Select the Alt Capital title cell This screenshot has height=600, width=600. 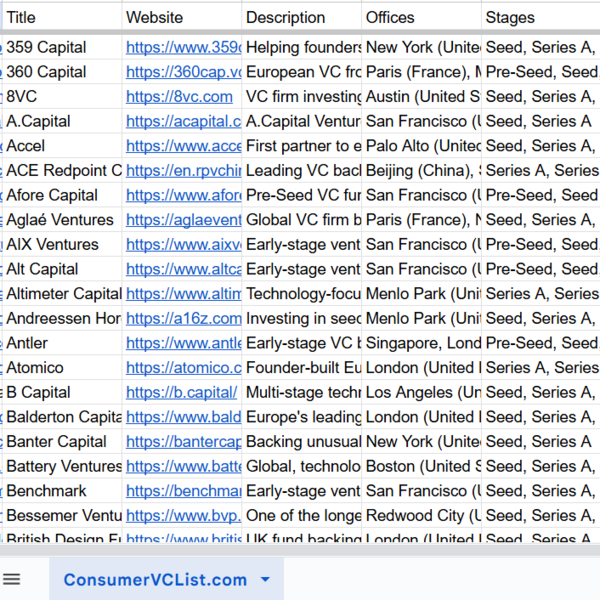pos(62,269)
